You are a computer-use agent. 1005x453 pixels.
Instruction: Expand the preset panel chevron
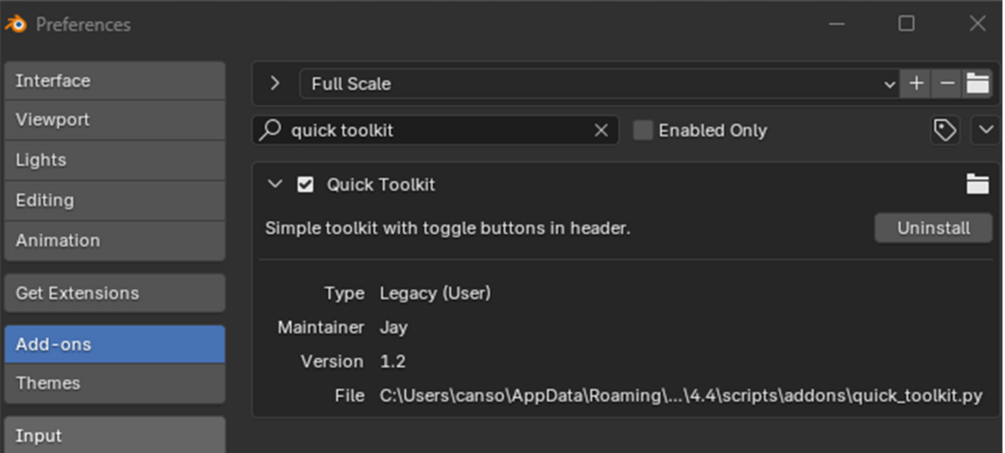[x=275, y=84]
